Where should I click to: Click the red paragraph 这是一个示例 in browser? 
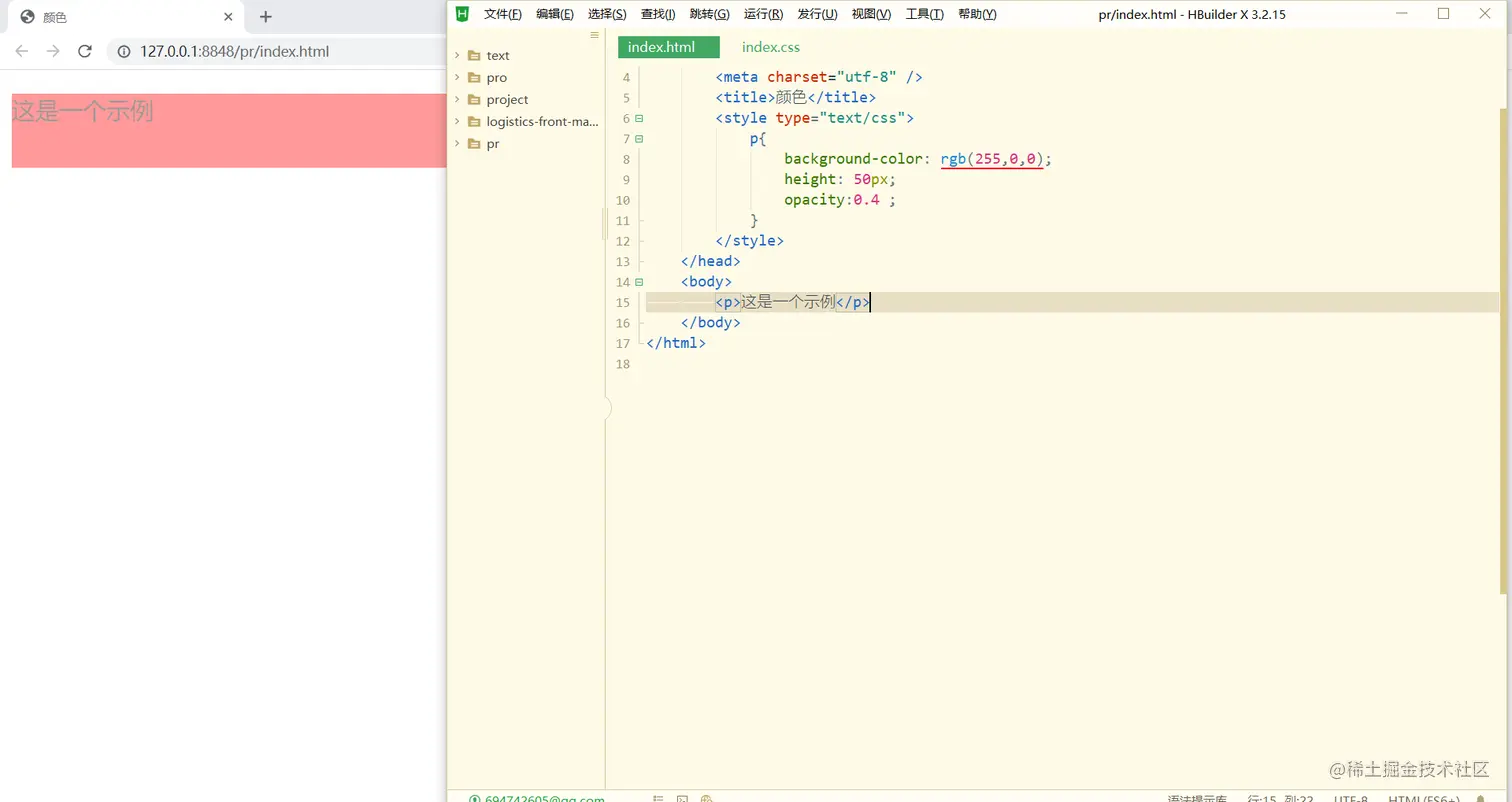(229, 130)
